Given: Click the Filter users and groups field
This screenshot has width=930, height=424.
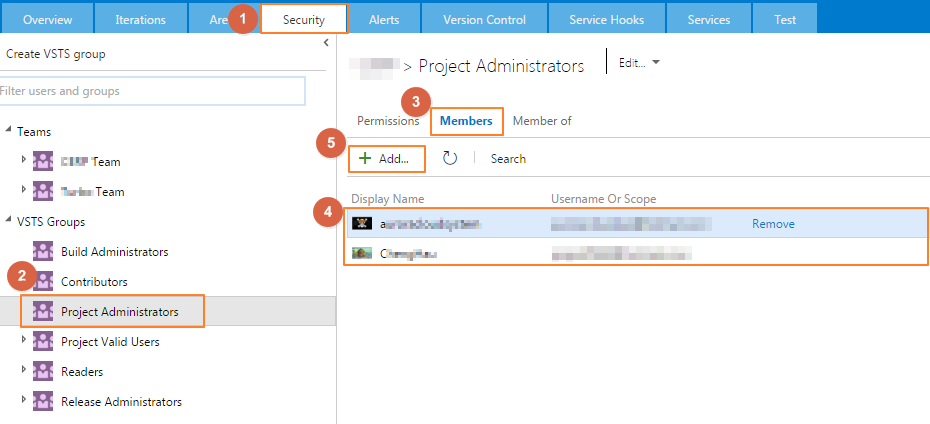Looking at the screenshot, I should tap(152, 91).
